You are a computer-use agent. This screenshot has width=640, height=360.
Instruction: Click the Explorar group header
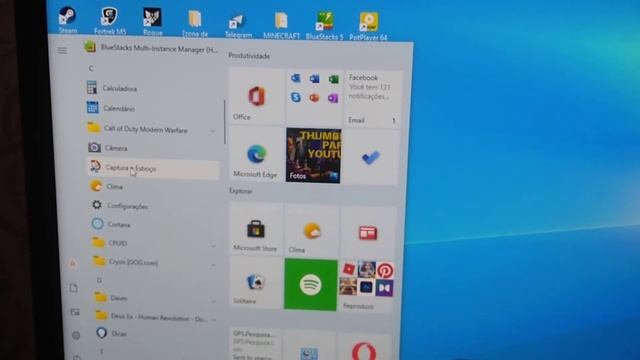241,191
